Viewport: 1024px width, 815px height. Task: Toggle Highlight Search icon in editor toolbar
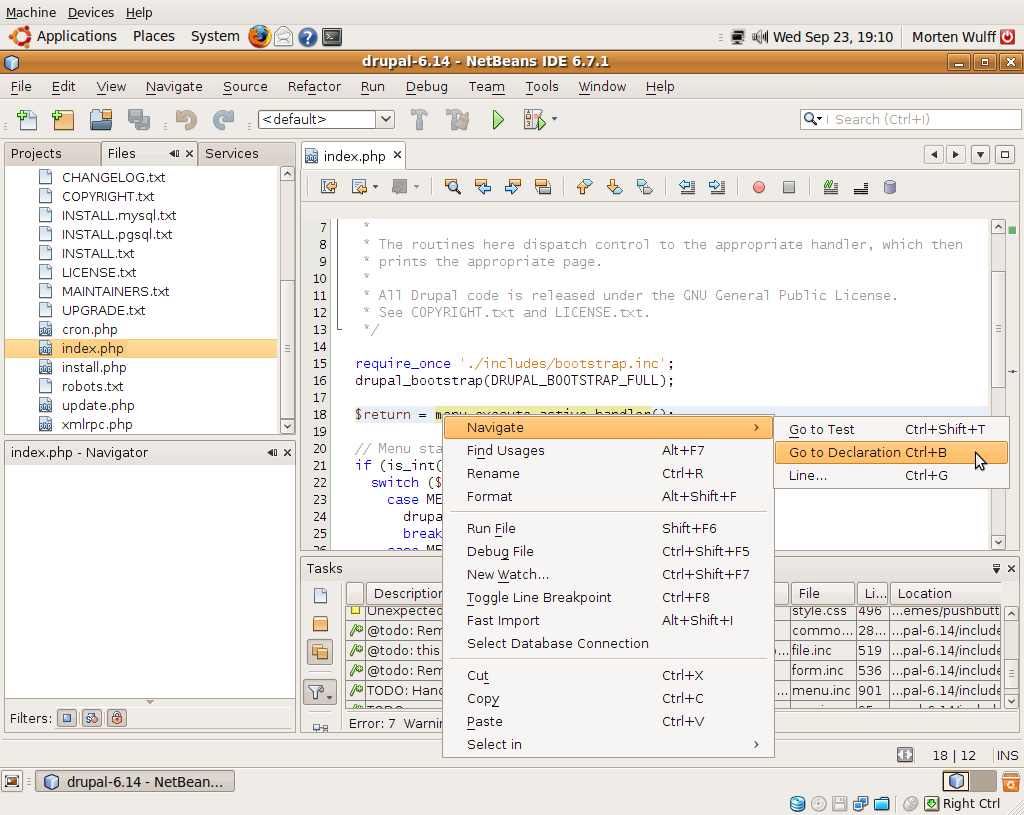pos(543,187)
